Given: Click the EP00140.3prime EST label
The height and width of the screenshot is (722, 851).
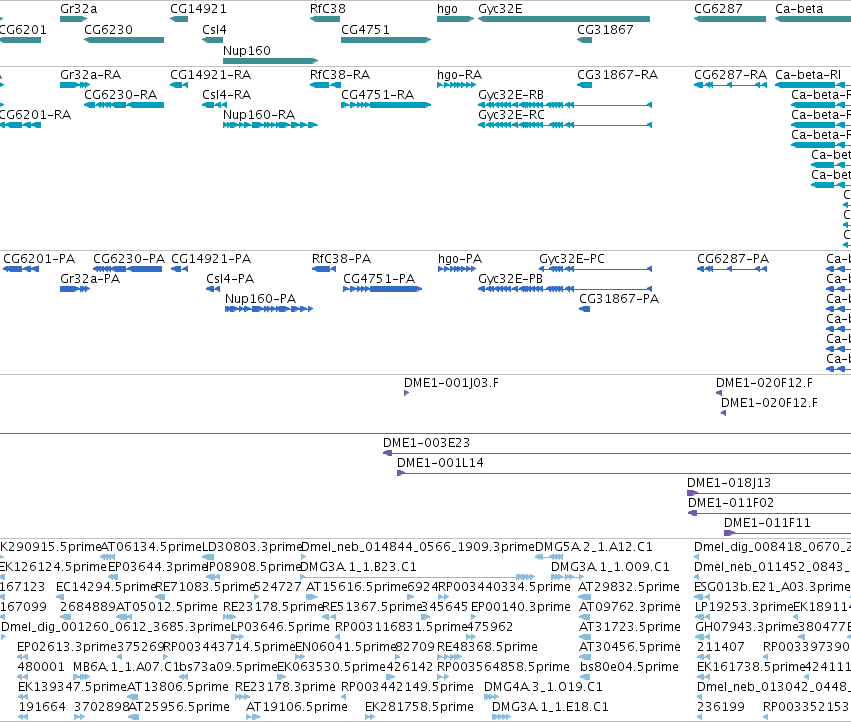Looking at the screenshot, I should (x=520, y=606).
